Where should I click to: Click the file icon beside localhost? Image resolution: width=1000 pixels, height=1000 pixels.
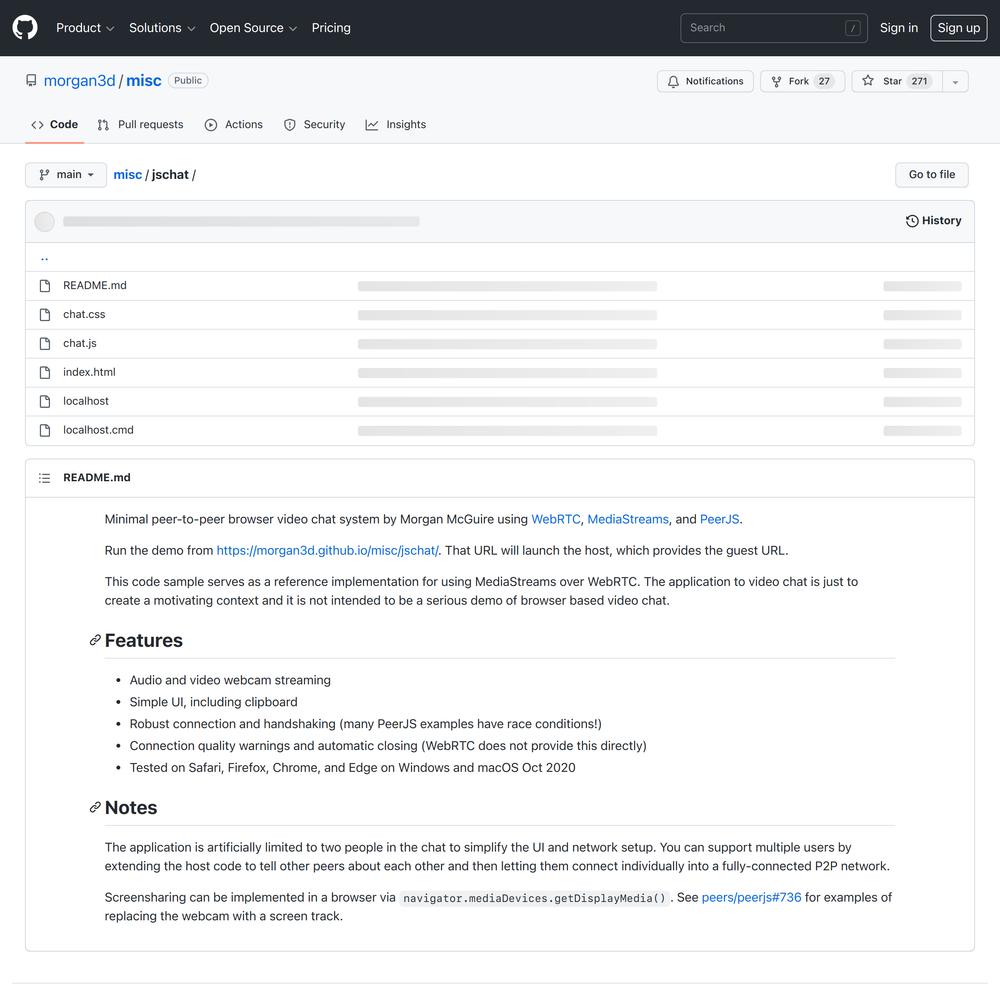point(45,401)
